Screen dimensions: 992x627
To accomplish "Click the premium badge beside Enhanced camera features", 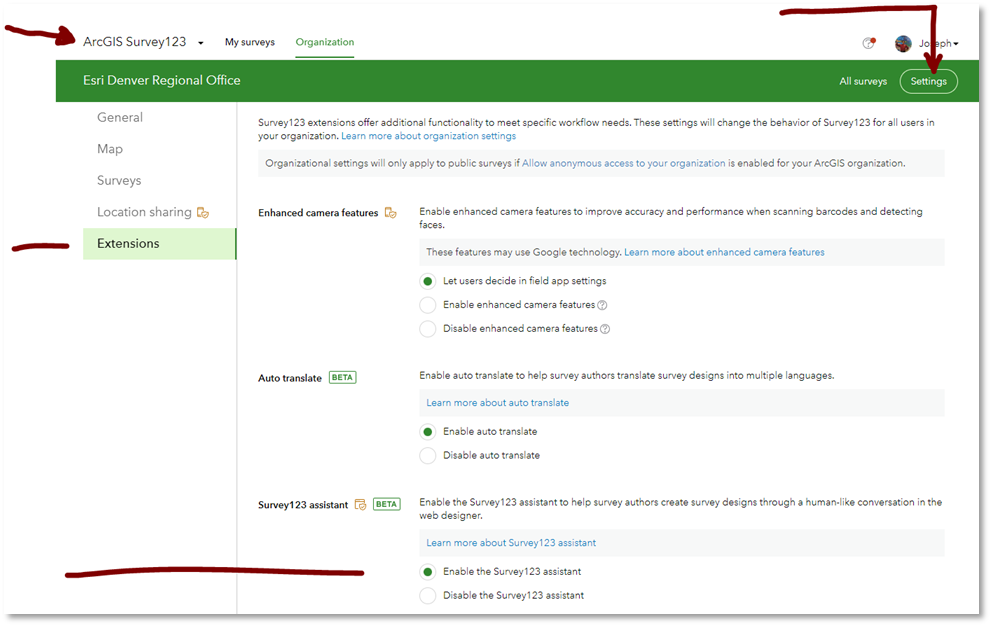I will [x=390, y=213].
